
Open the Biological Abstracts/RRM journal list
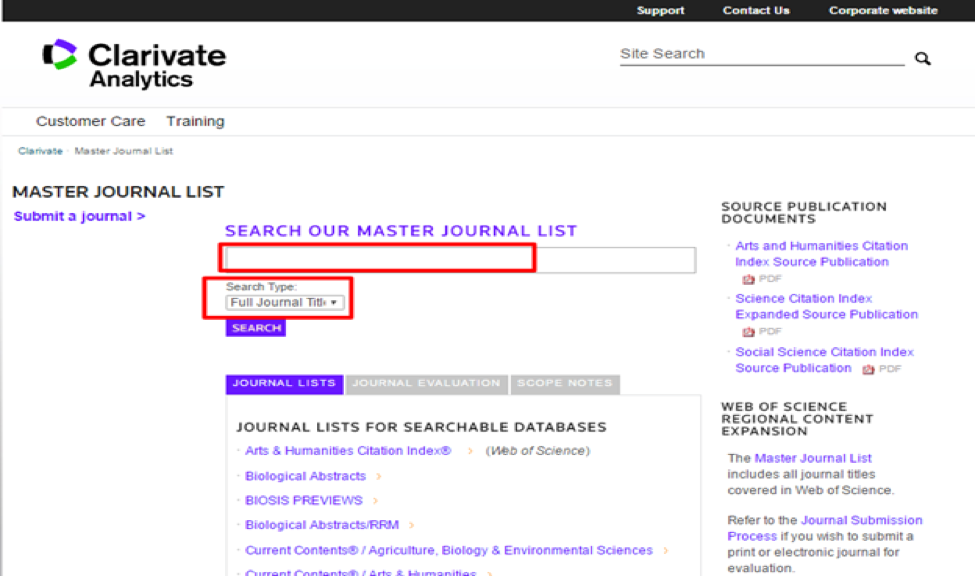[x=322, y=526]
